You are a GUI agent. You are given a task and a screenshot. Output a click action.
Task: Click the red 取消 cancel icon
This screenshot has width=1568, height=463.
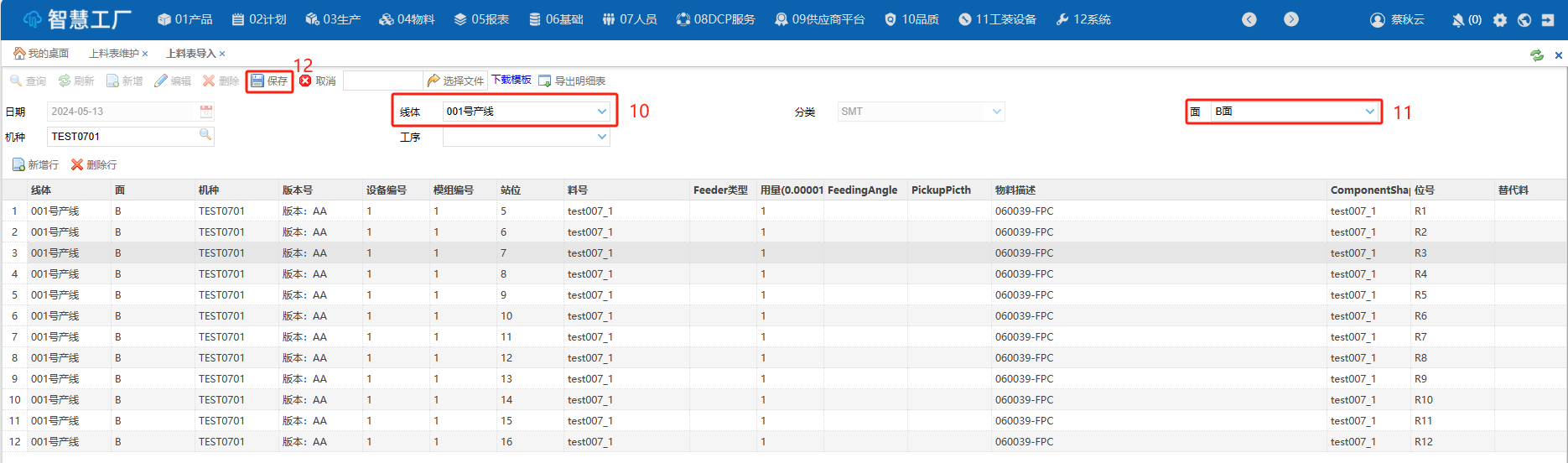[305, 81]
